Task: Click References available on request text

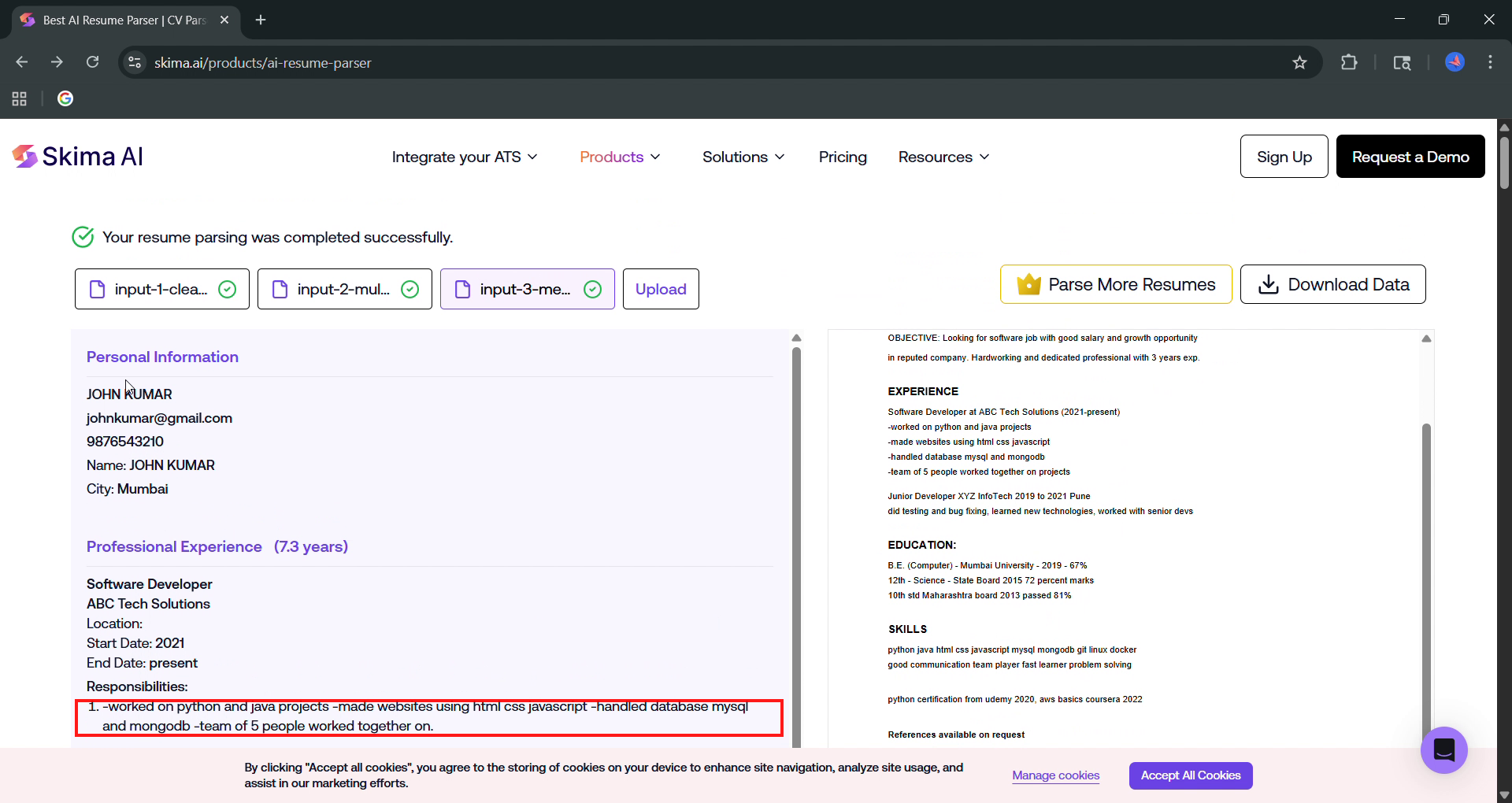Action: (956, 735)
